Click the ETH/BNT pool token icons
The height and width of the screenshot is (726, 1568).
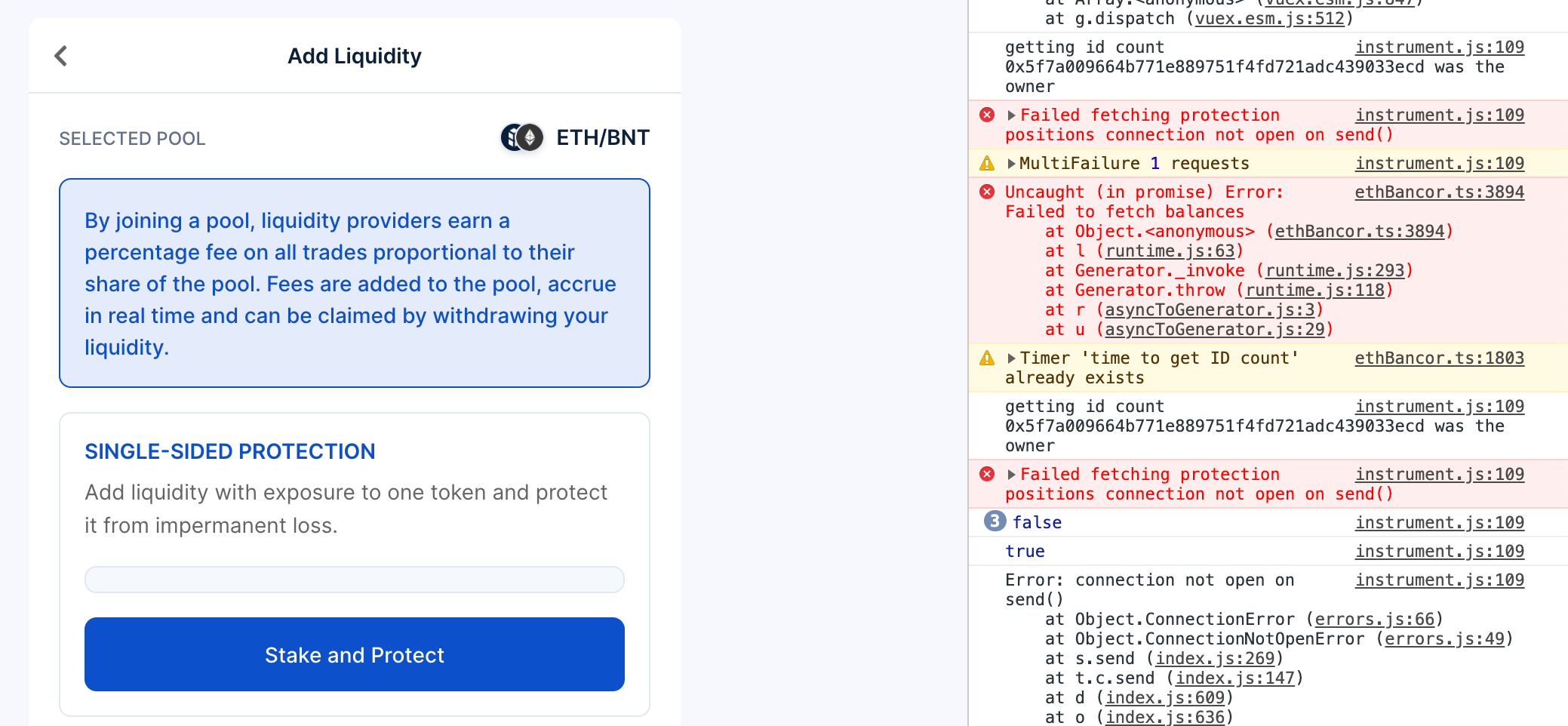point(521,137)
